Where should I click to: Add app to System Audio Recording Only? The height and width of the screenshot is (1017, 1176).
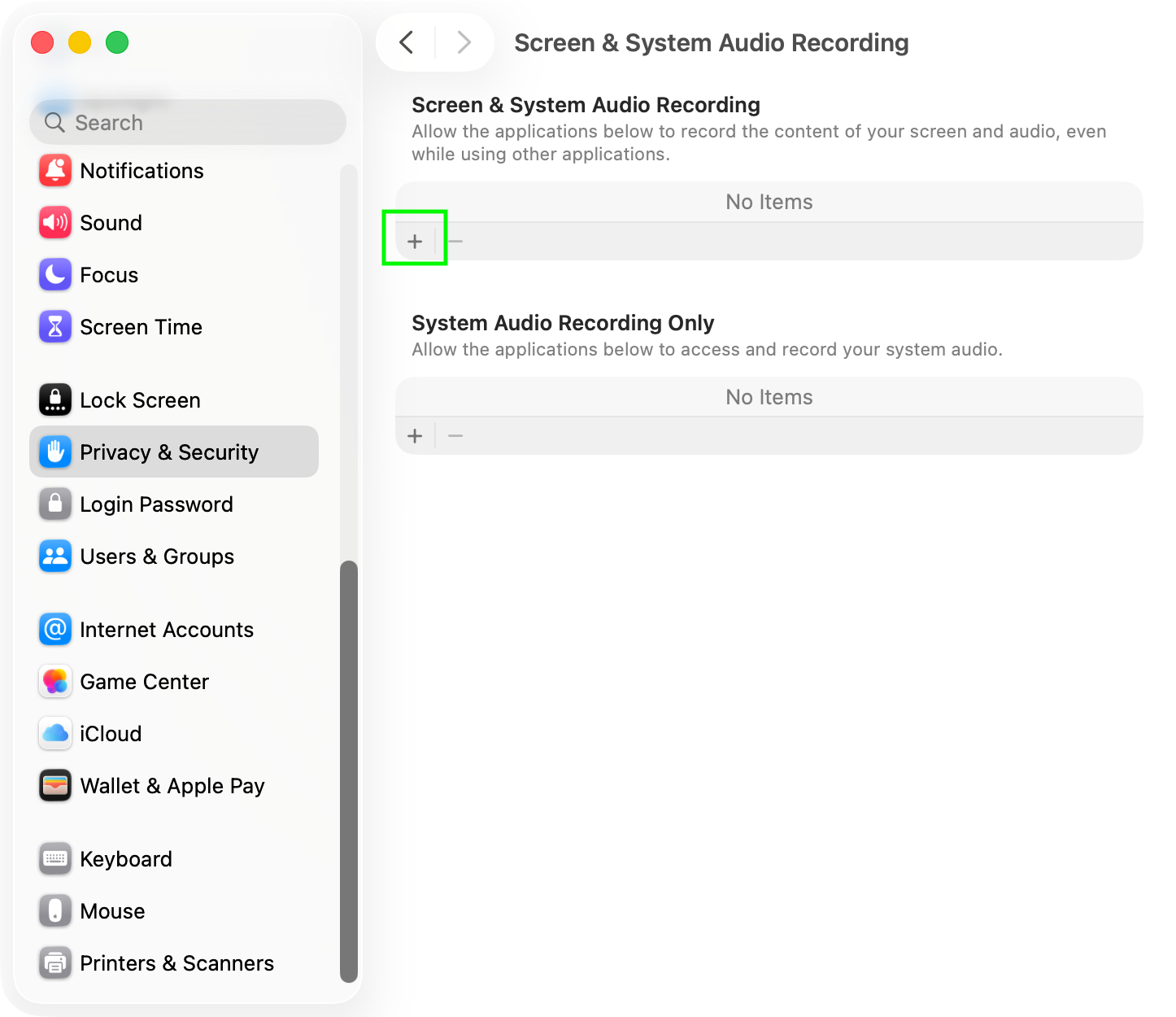click(415, 436)
